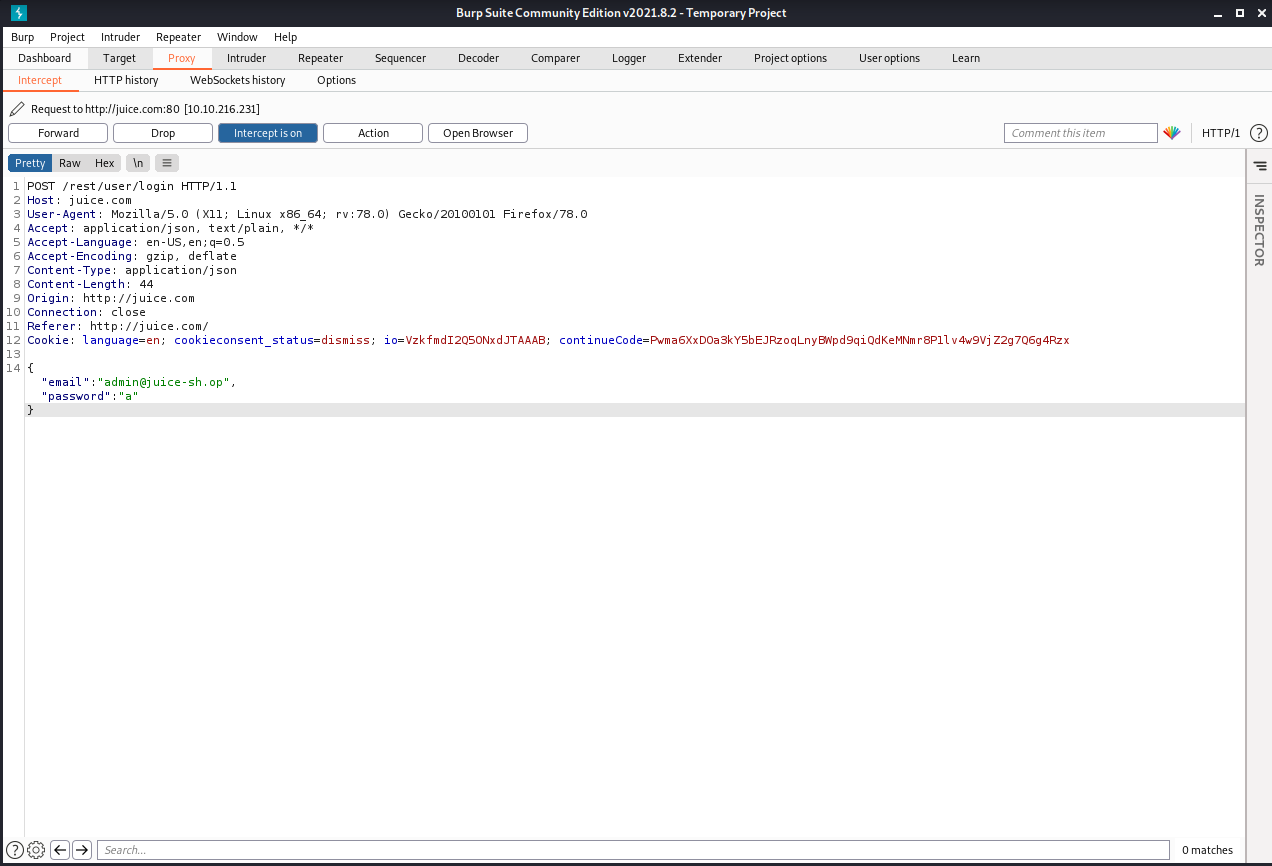1272x866 pixels.
Task: Switch to the Repeater tab
Action: point(320,58)
